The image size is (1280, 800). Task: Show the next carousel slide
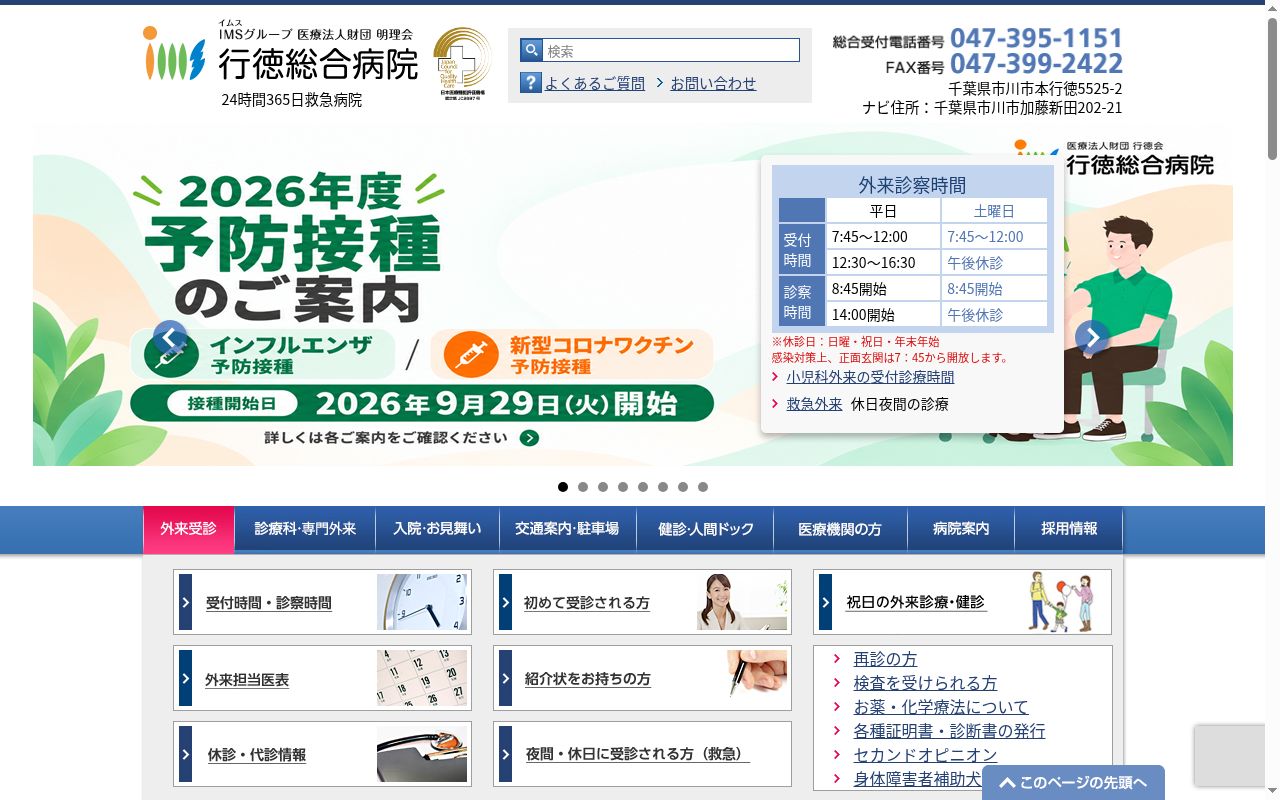(x=1092, y=337)
